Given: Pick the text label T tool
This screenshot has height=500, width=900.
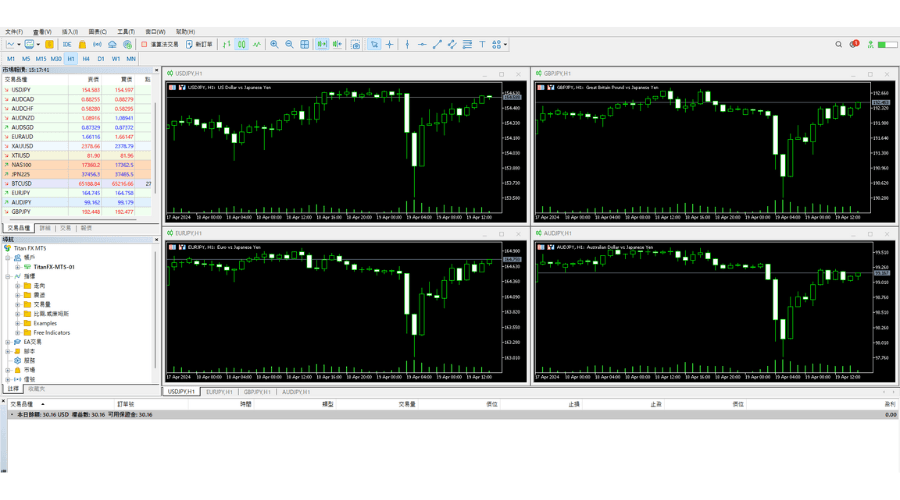Looking at the screenshot, I should point(482,44).
